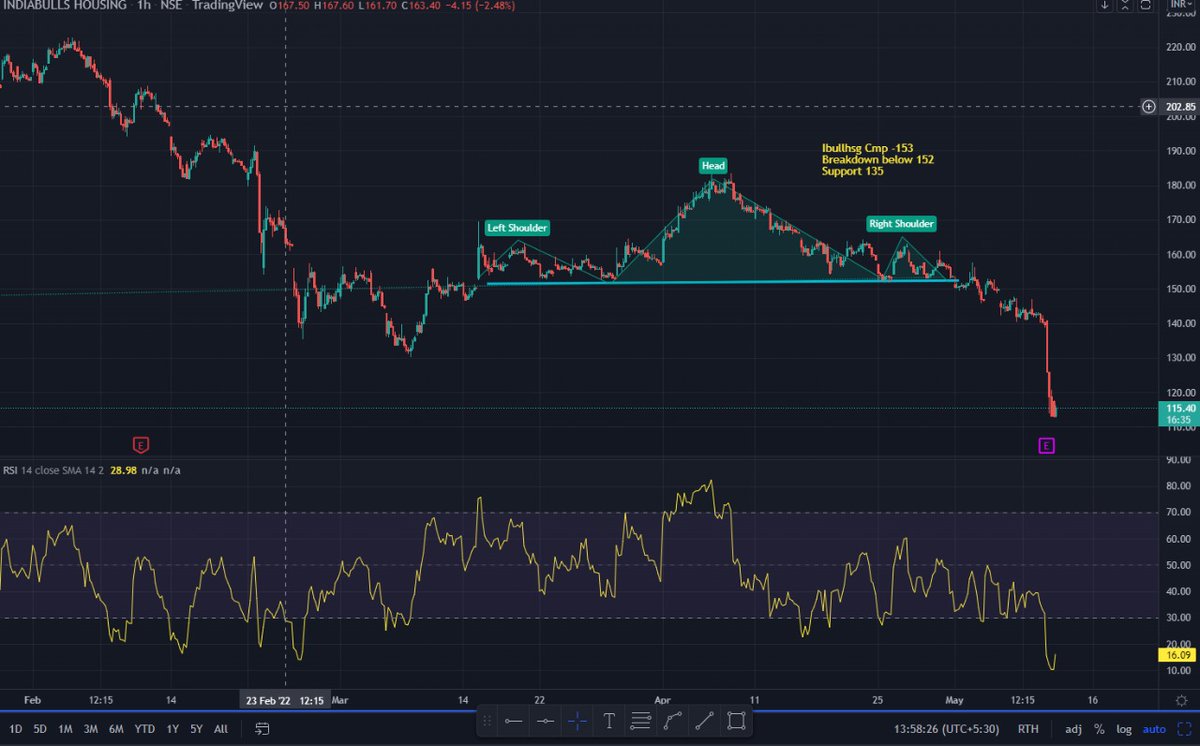
Task: Select the 1M time range
Action: tap(66, 729)
